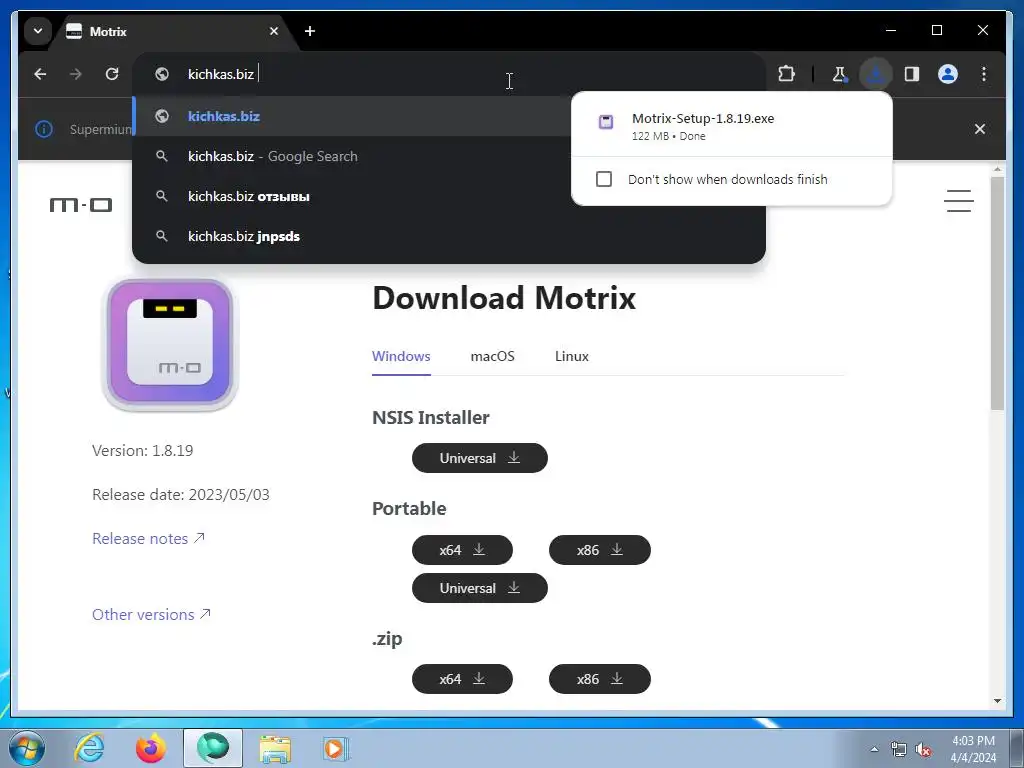Click the network tray icon
The width and height of the screenshot is (1024, 768).
point(899,749)
